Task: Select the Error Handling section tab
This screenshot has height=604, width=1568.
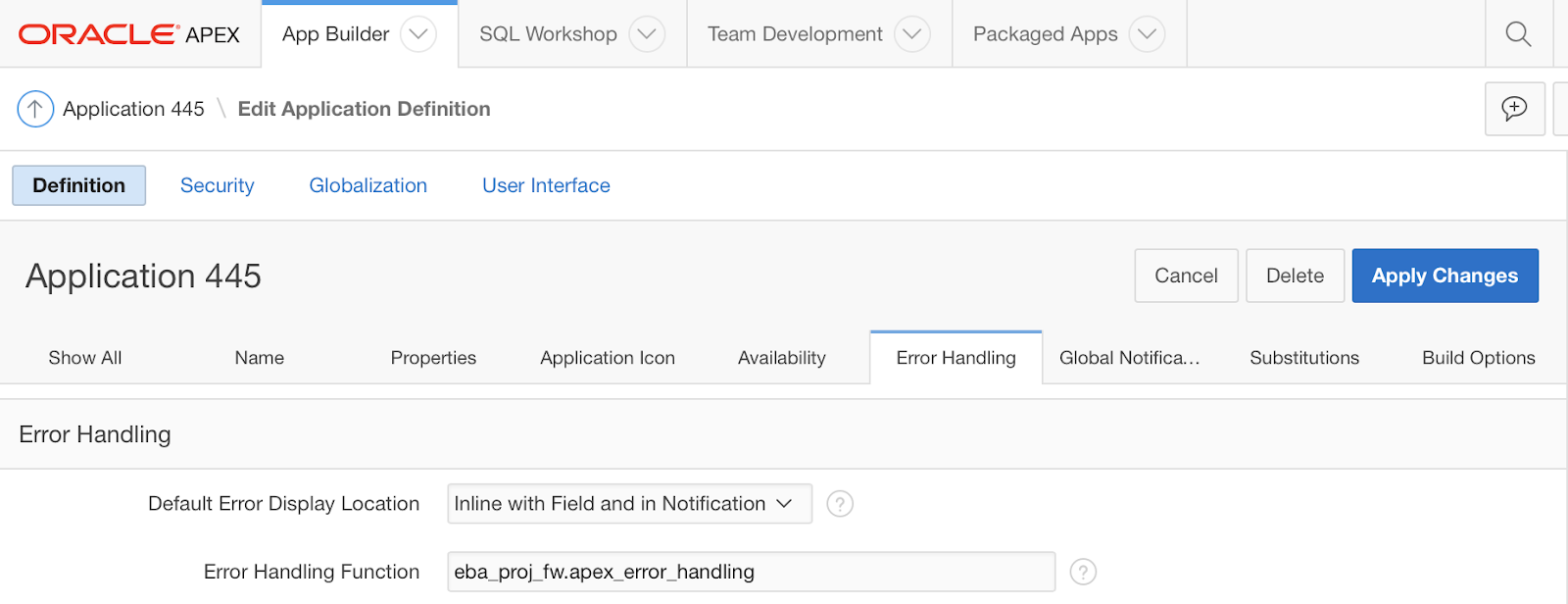Action: pyautogui.click(x=956, y=358)
